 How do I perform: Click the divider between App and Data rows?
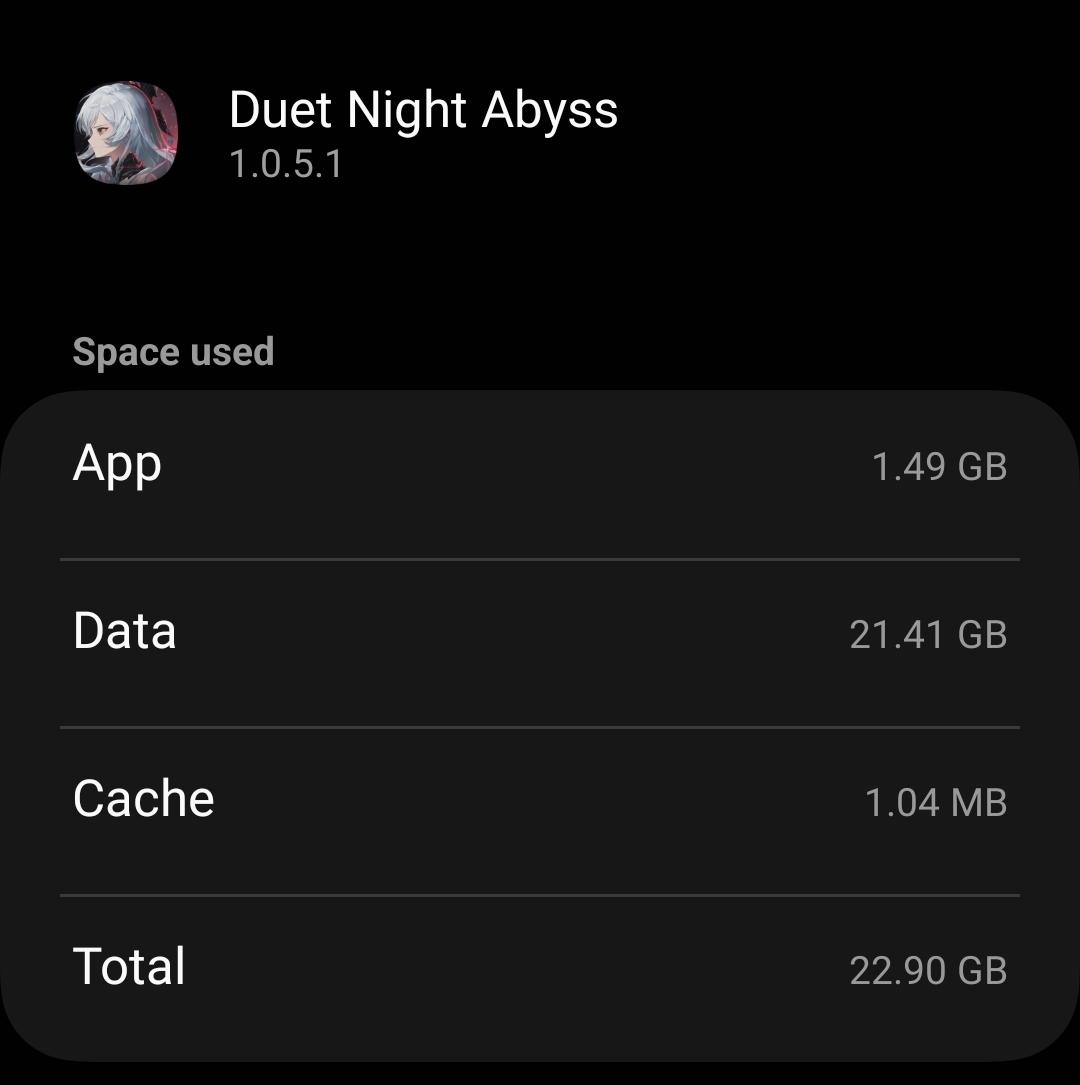click(540, 559)
